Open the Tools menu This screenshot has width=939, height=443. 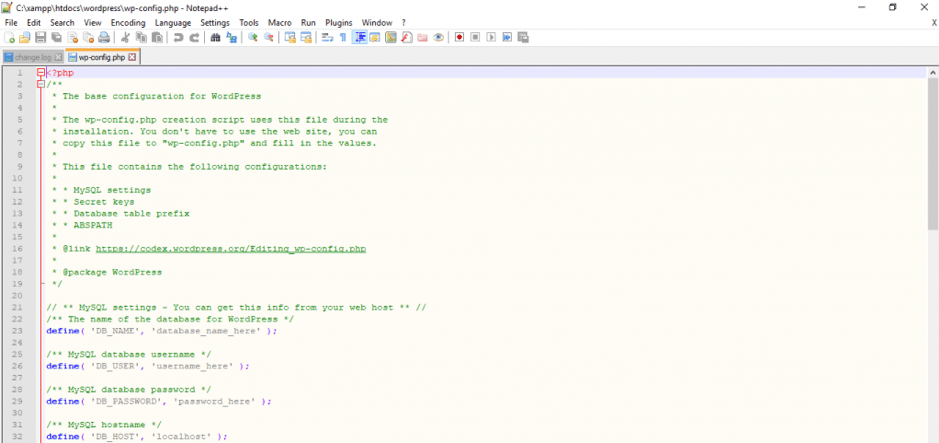[249, 23]
